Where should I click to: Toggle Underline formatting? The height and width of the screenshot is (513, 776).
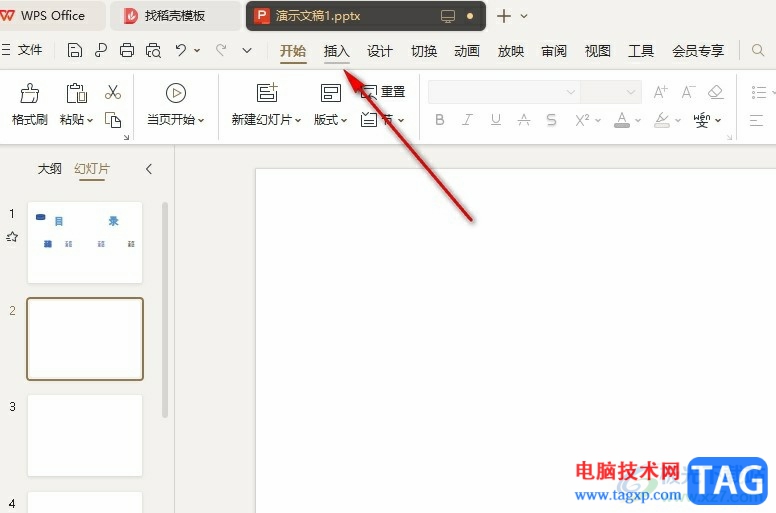pyautogui.click(x=495, y=120)
